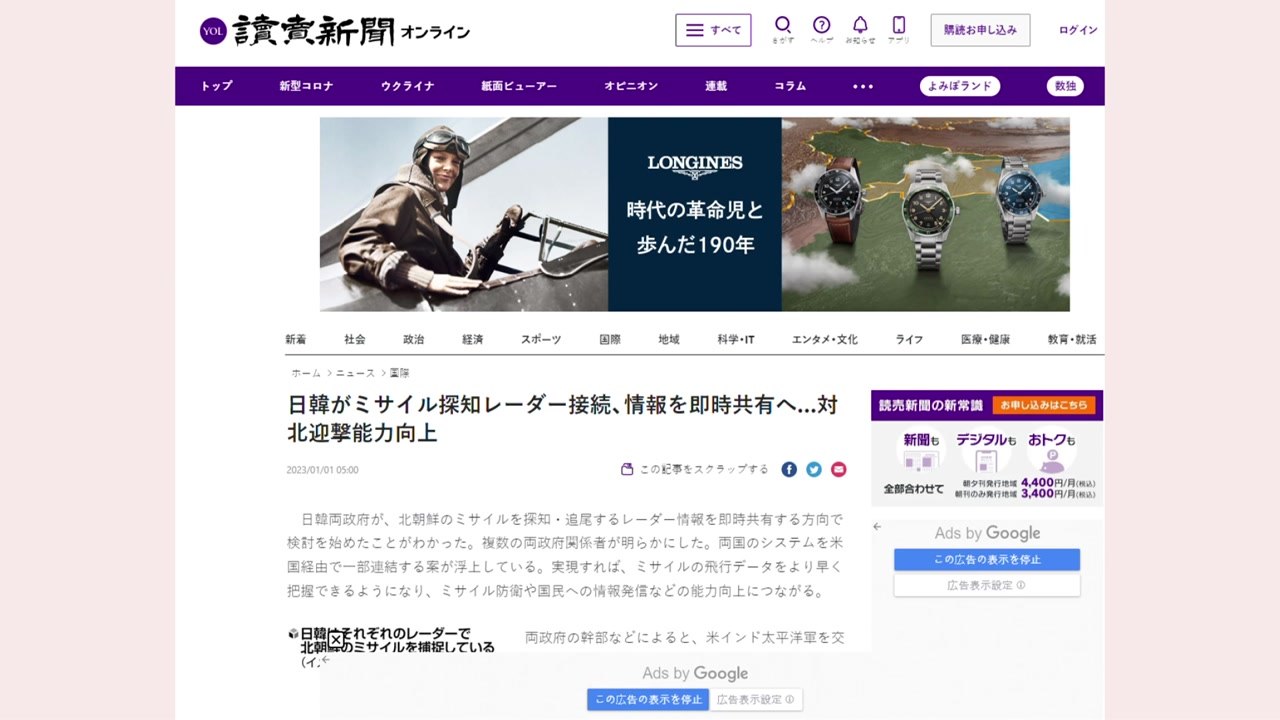Open コラム navigation item
Screen dimensions: 1280x720
790,86
